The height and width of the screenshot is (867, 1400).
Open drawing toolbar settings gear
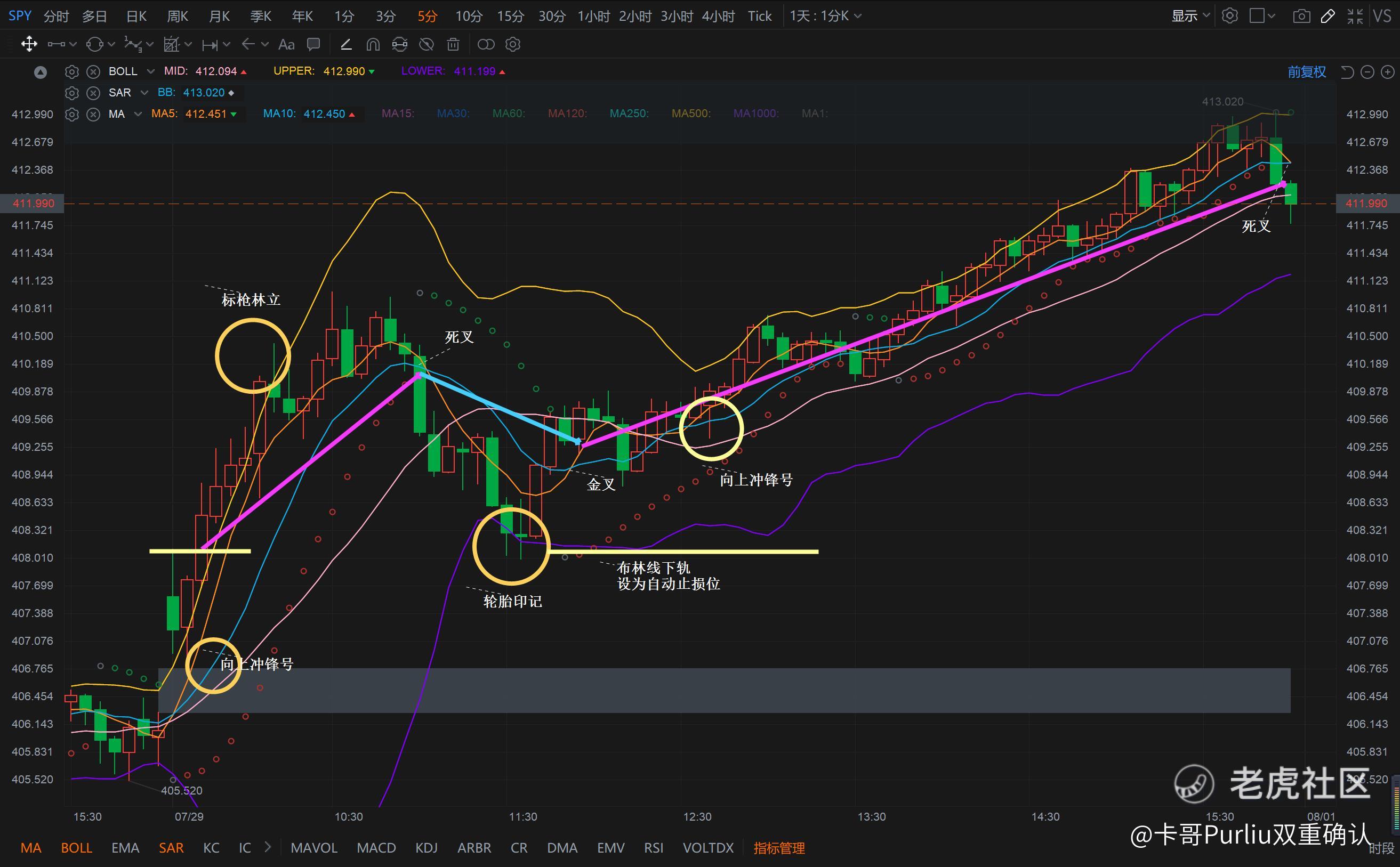513,44
